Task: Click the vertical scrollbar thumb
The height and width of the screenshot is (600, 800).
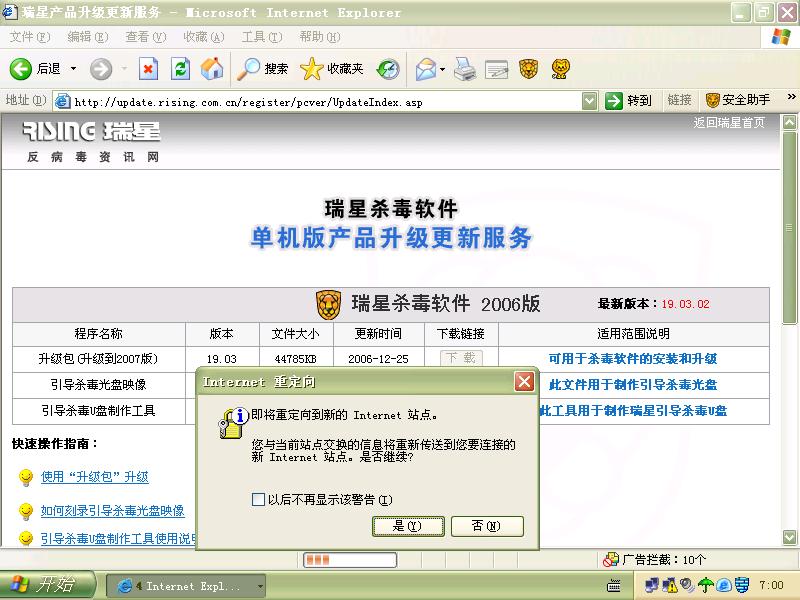Action: coord(789,228)
